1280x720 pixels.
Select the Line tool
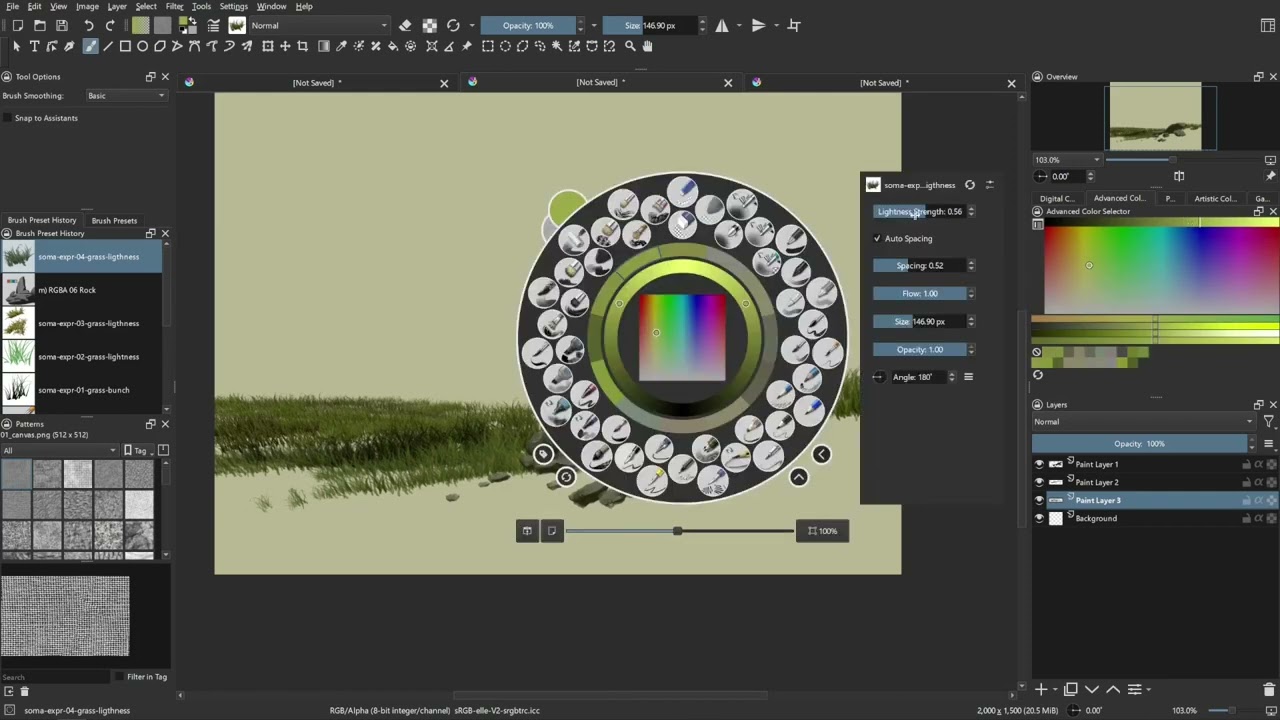[108, 46]
